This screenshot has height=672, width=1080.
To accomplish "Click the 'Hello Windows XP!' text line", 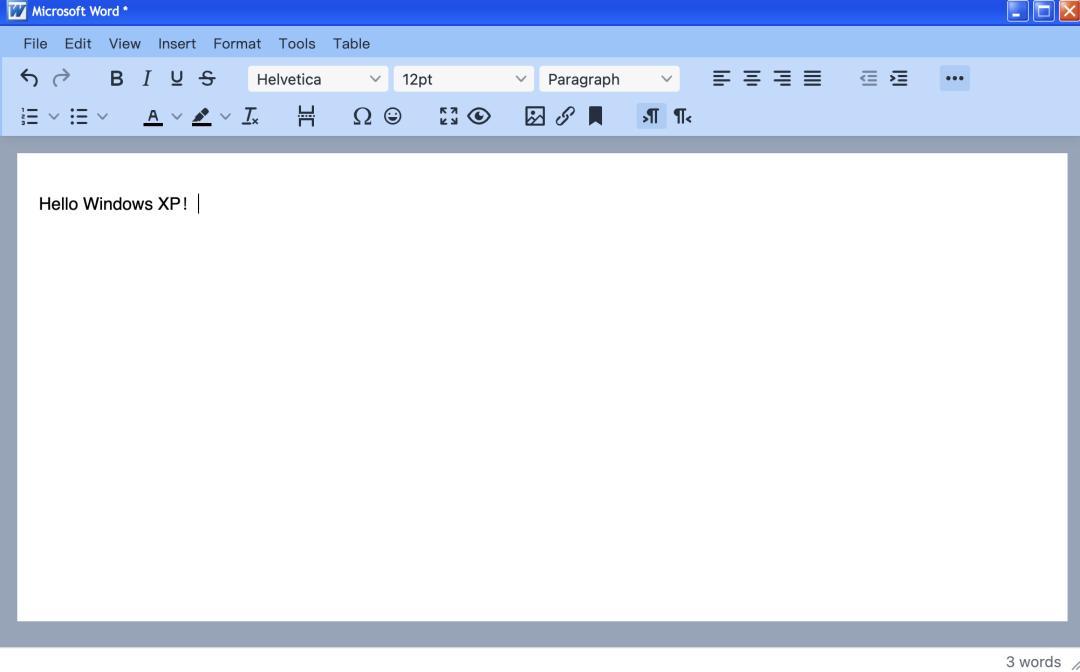I will click(x=114, y=204).
